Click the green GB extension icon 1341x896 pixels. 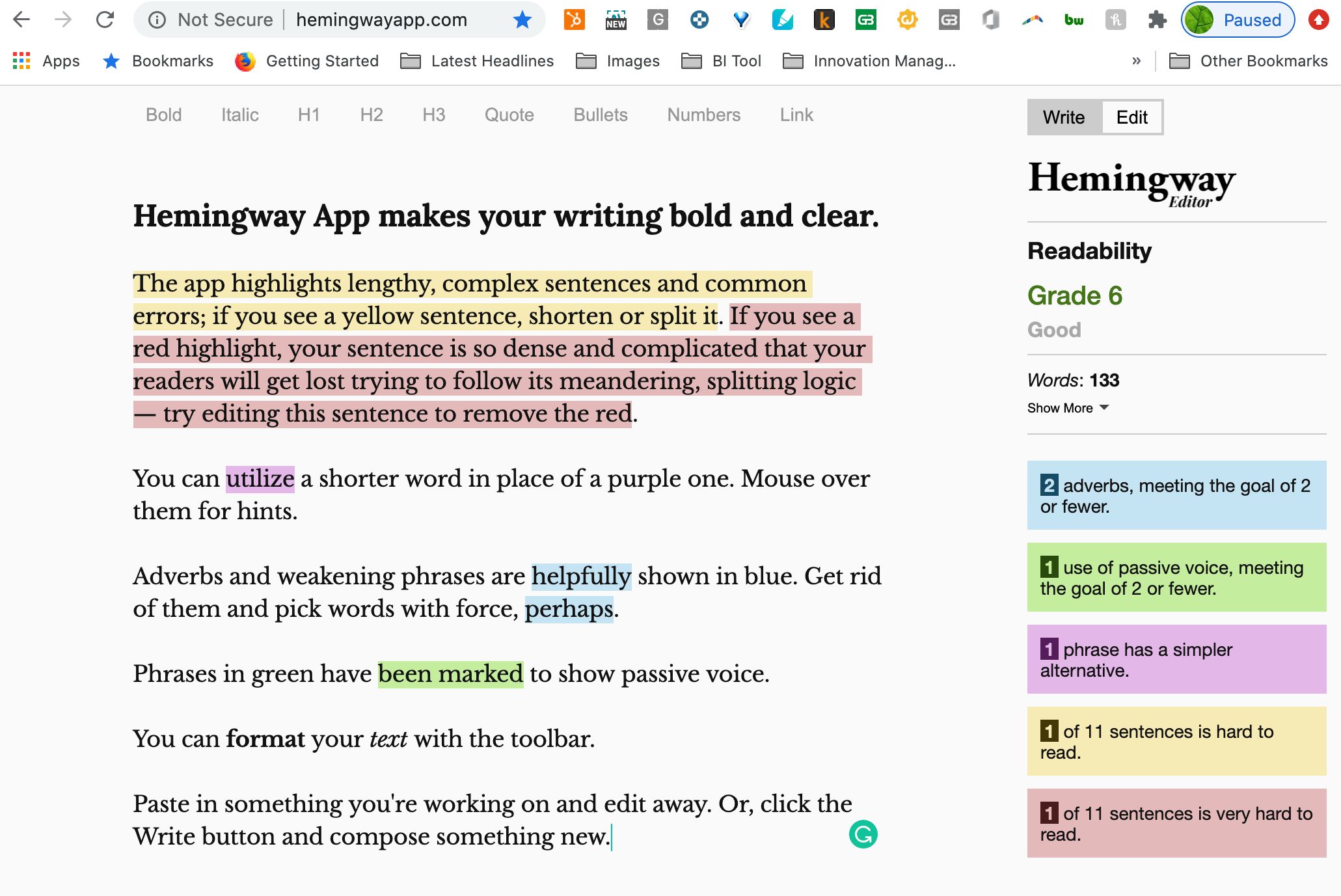tap(866, 20)
